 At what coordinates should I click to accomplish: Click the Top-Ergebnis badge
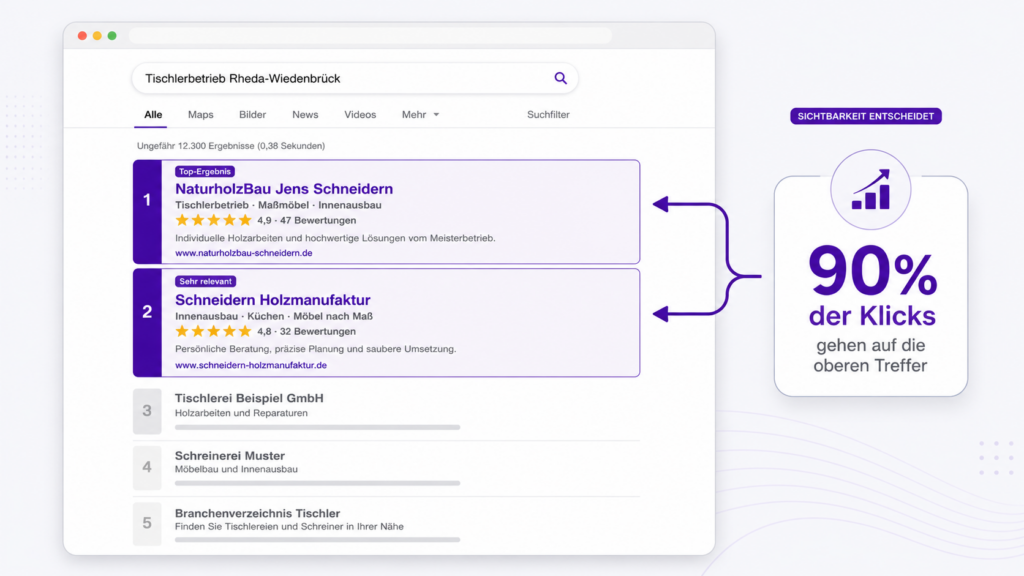pyautogui.click(x=204, y=171)
